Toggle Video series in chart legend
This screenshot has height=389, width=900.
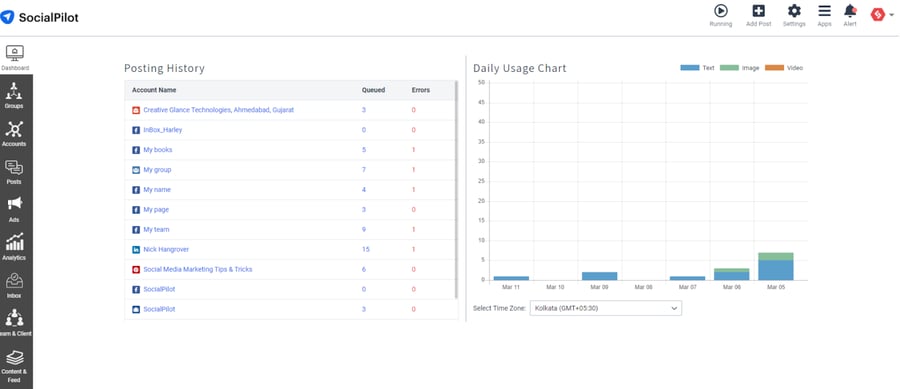[783, 68]
